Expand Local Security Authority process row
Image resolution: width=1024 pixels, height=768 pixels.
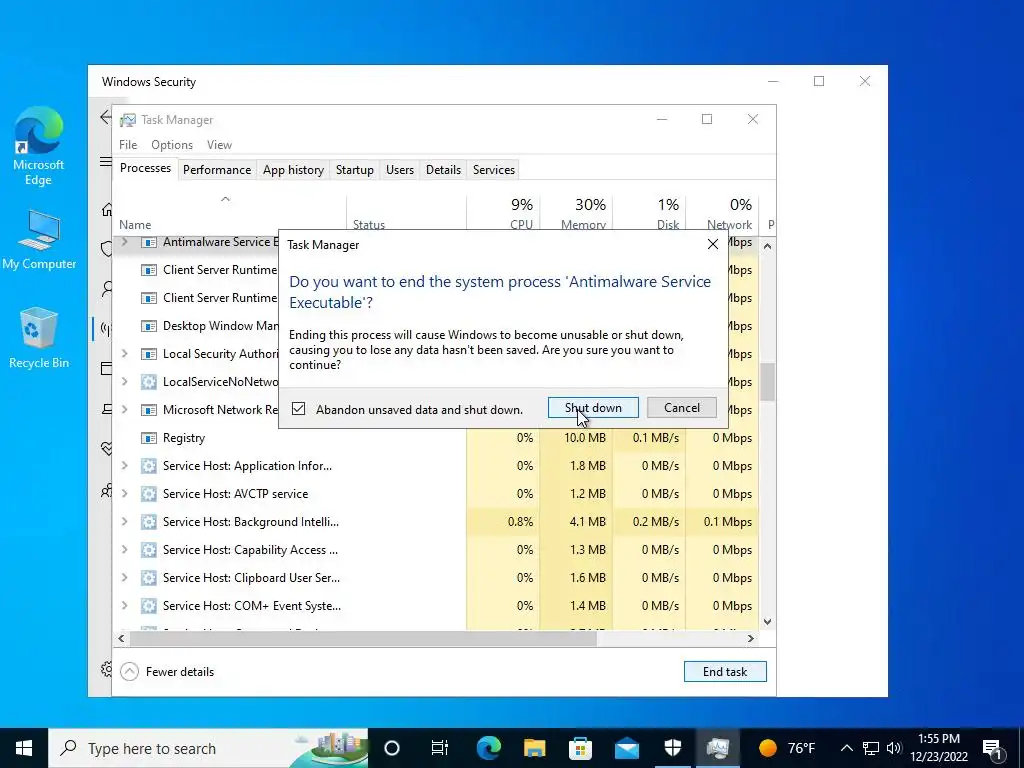(x=125, y=353)
